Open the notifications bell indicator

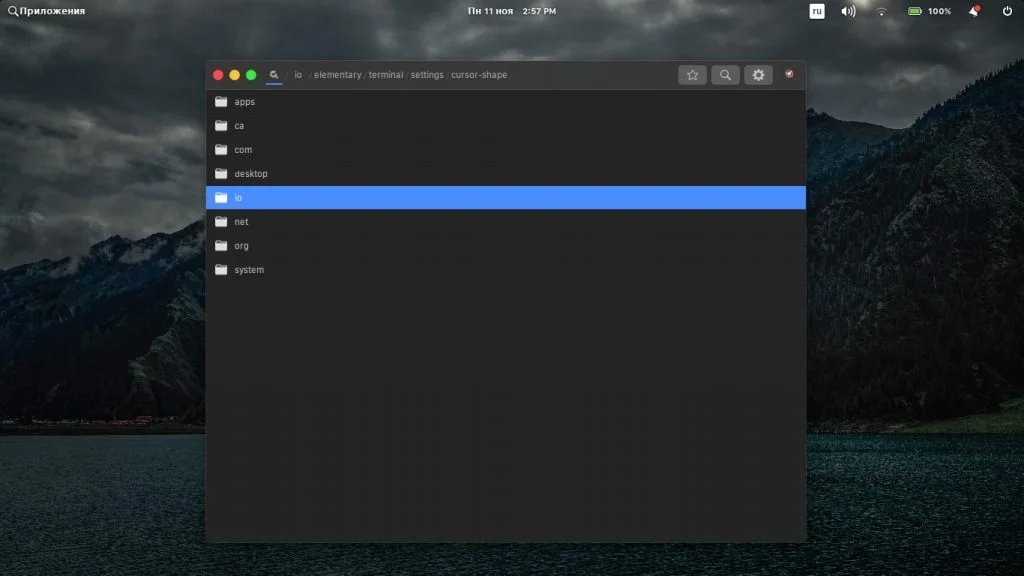[974, 11]
